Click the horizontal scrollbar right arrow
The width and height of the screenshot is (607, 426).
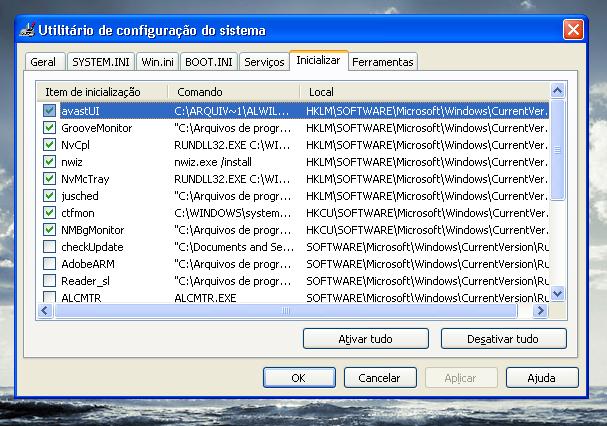click(x=540, y=311)
